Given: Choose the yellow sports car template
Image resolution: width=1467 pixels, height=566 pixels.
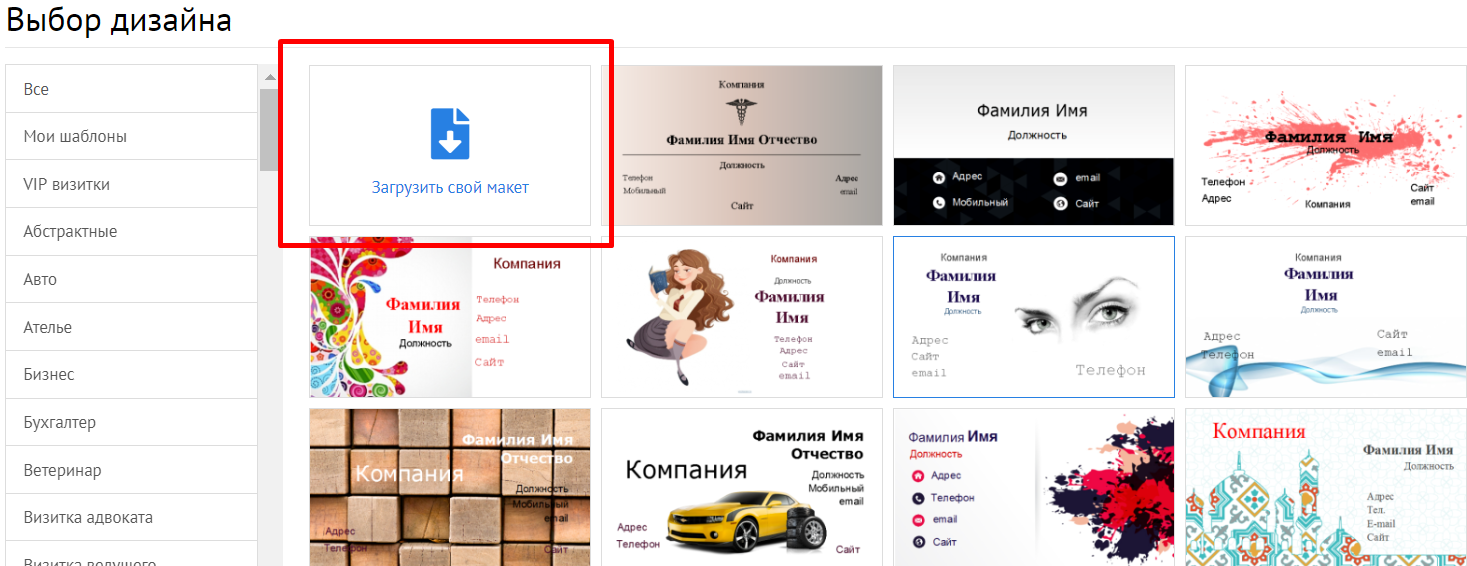Looking at the screenshot, I should click(742, 487).
